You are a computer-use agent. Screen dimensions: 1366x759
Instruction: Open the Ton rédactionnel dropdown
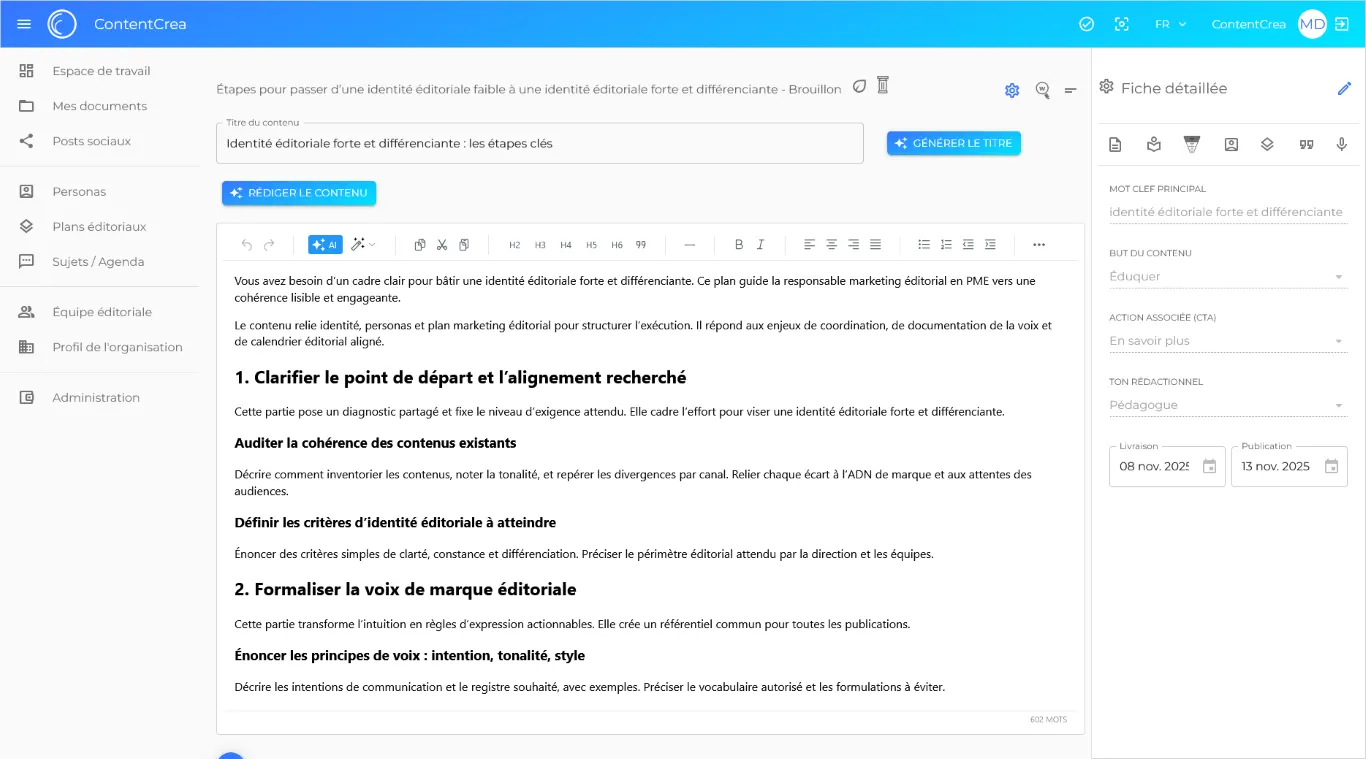(x=1227, y=405)
